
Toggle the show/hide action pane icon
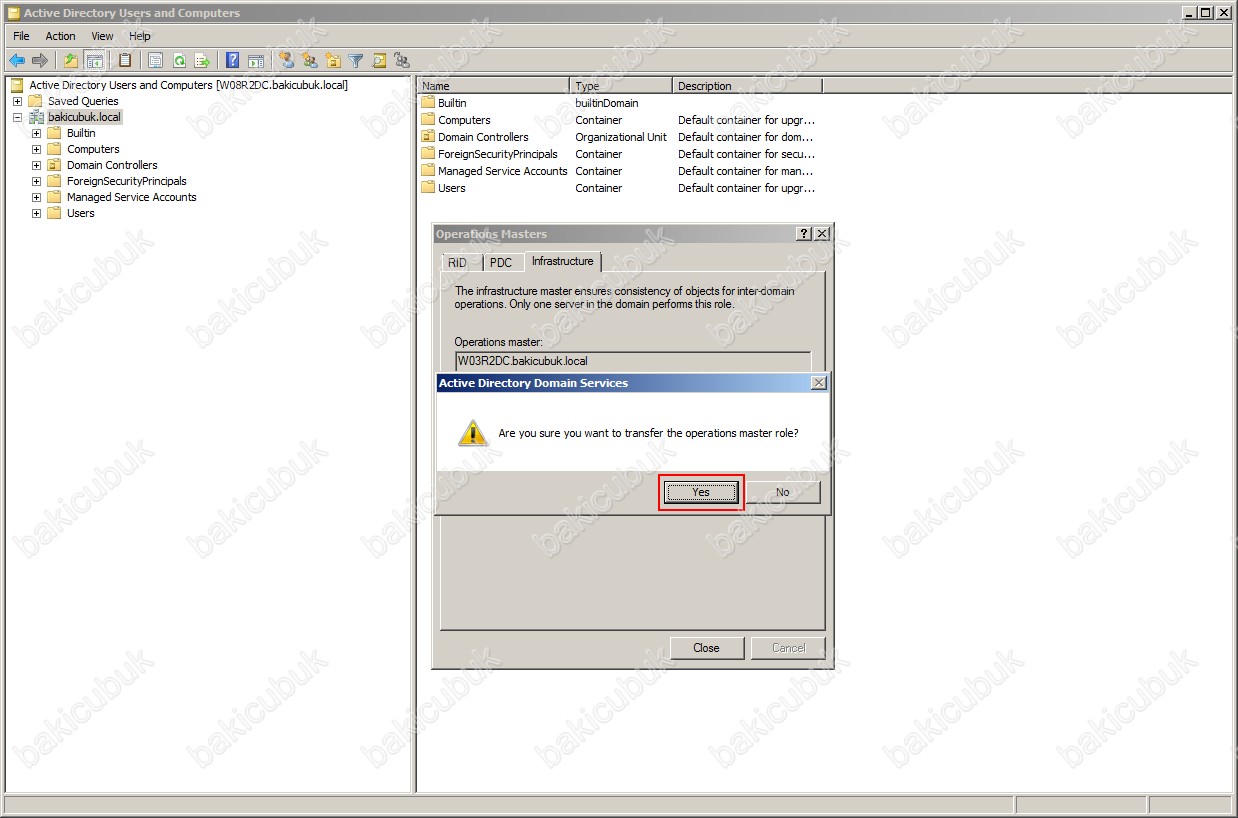[256, 61]
